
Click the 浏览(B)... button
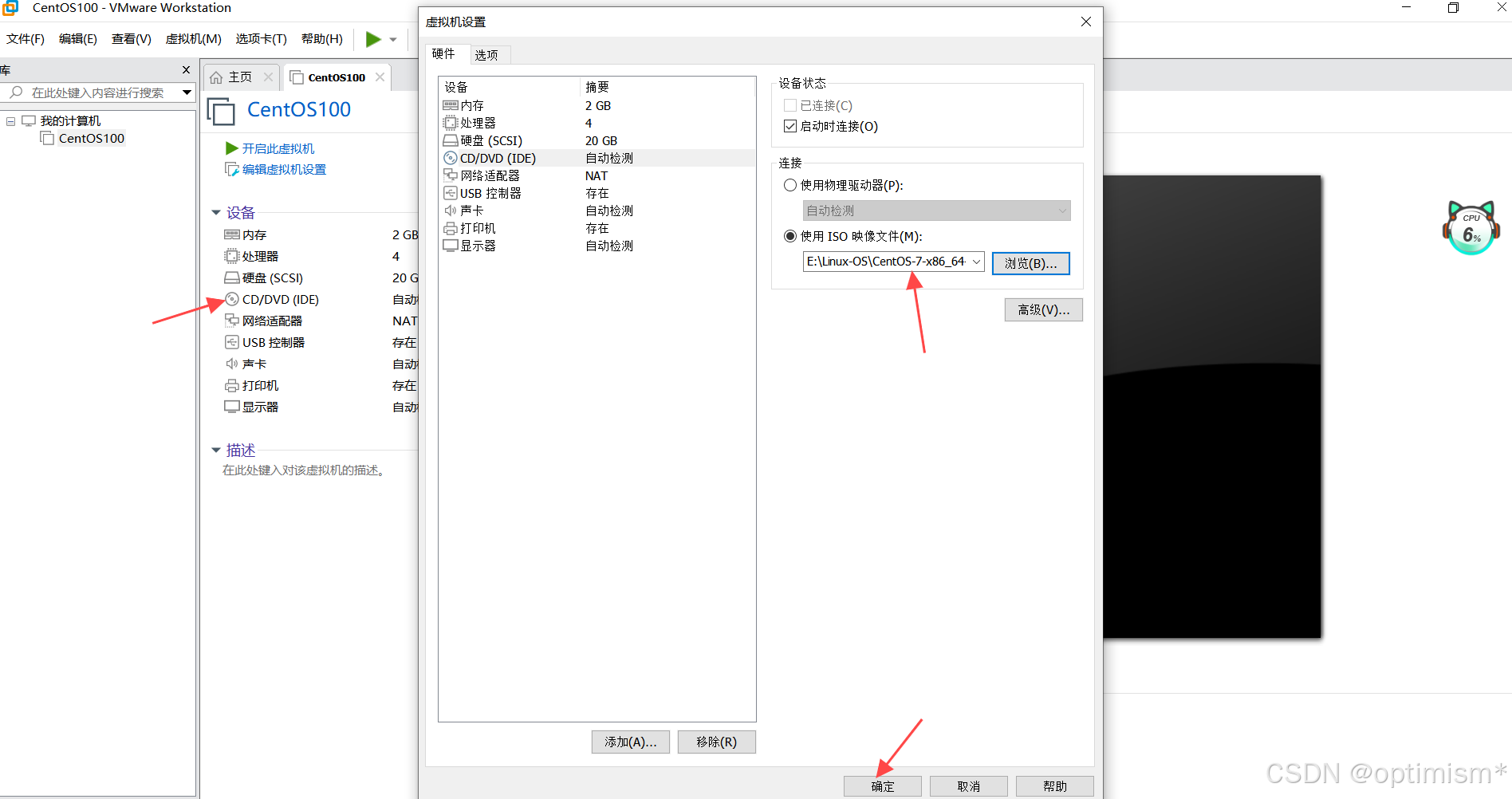coord(1031,263)
